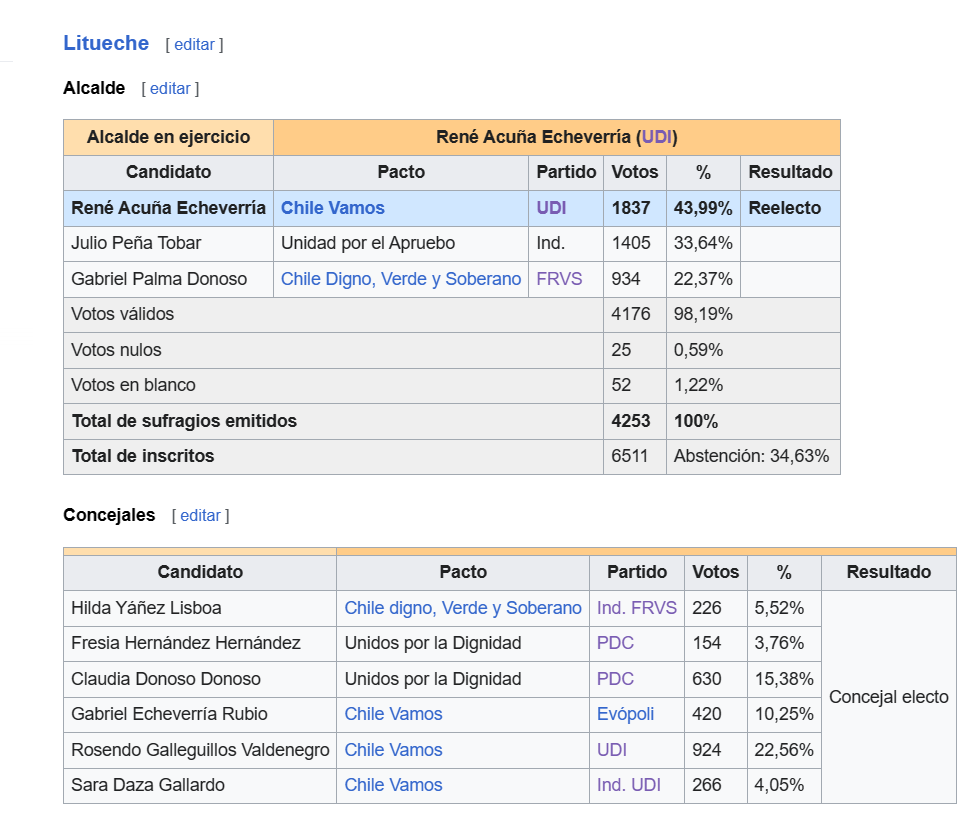Open PDC link in Claudia Donoso row
The width and height of the screenshot is (980, 835).
click(x=616, y=679)
